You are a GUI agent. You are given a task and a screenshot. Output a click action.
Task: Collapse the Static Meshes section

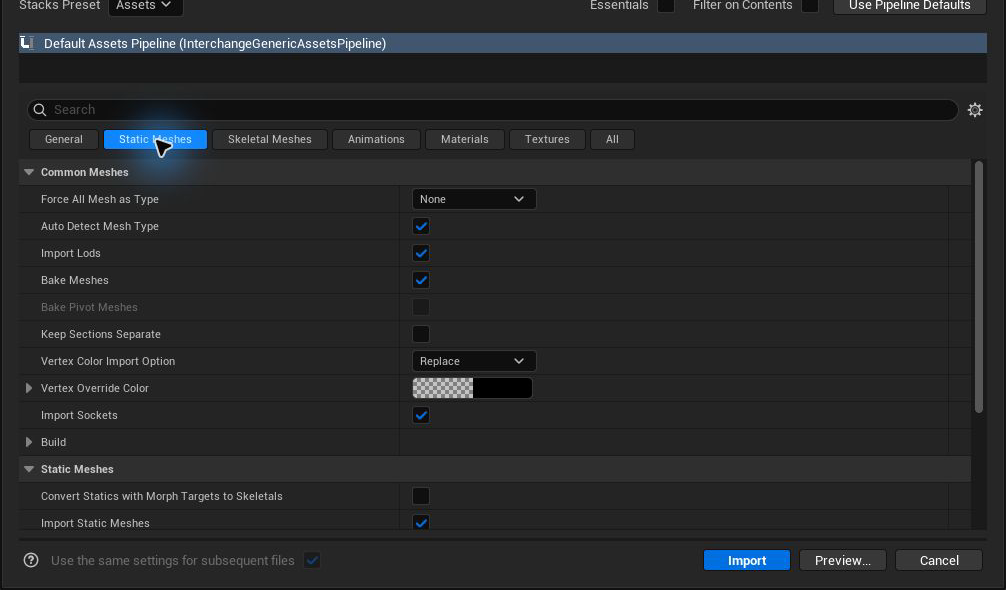[x=29, y=469]
